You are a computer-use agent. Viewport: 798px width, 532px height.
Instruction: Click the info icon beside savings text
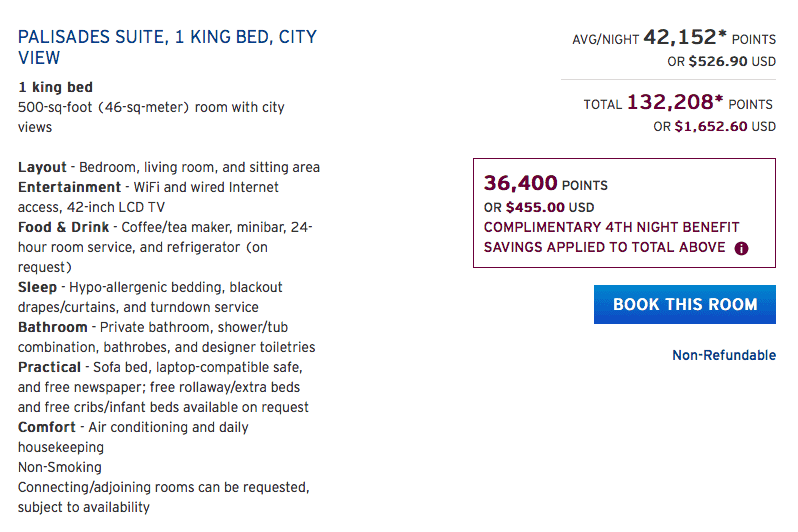[x=741, y=248]
